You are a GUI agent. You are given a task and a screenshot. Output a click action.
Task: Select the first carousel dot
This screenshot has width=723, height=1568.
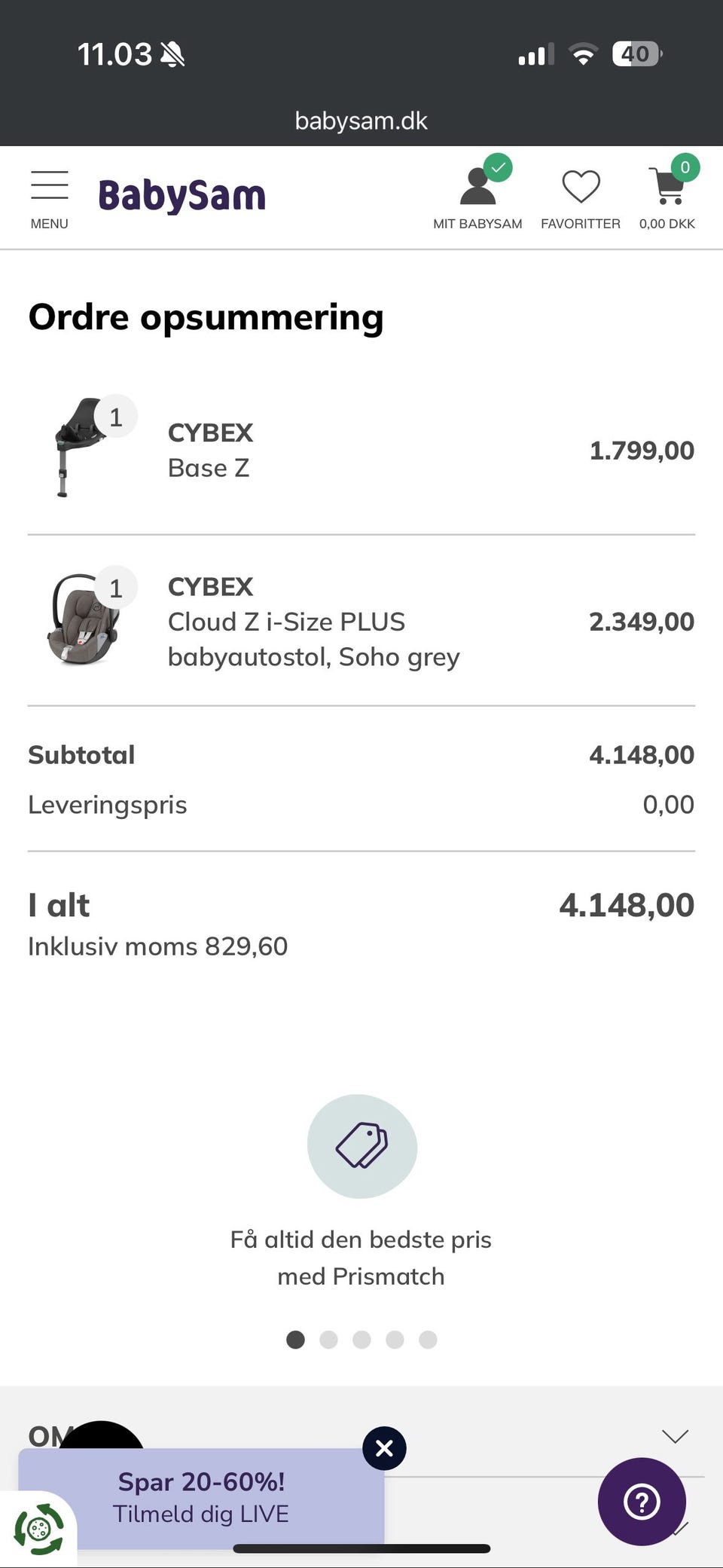(295, 1339)
